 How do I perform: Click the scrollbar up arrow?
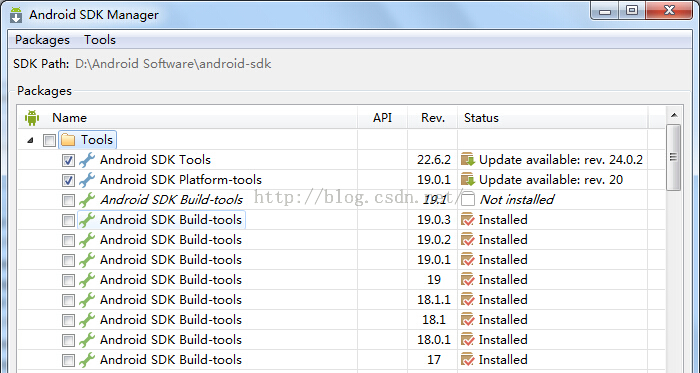coord(674,115)
